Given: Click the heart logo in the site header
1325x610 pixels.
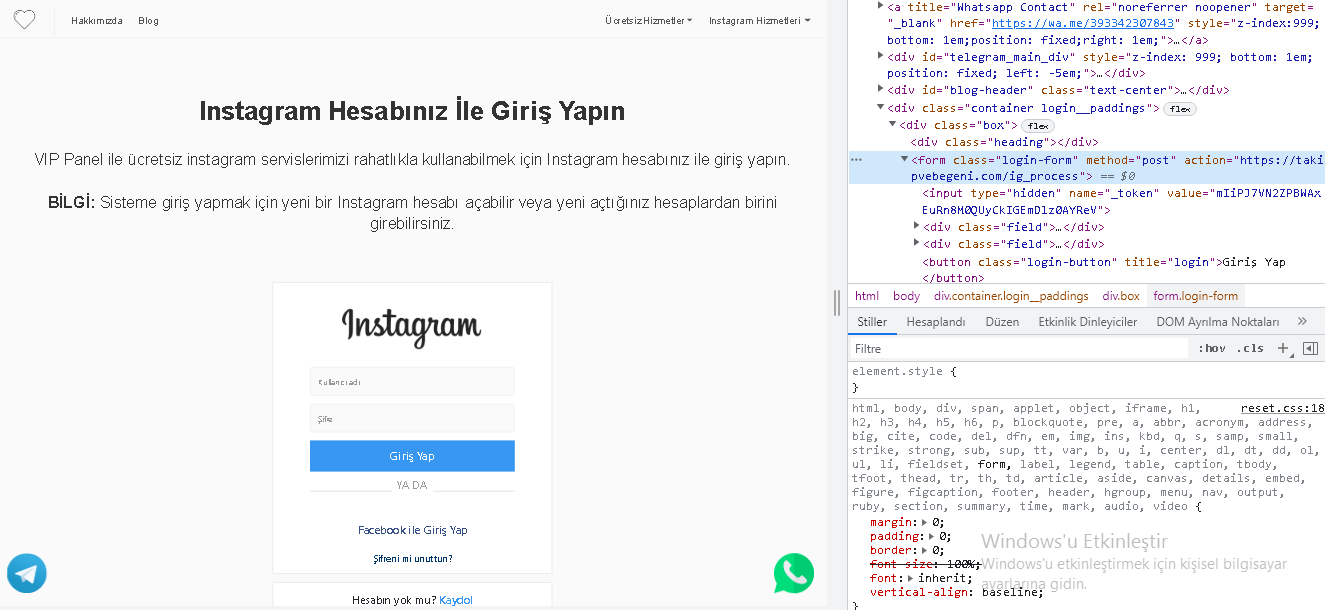Looking at the screenshot, I should tap(24, 20).
